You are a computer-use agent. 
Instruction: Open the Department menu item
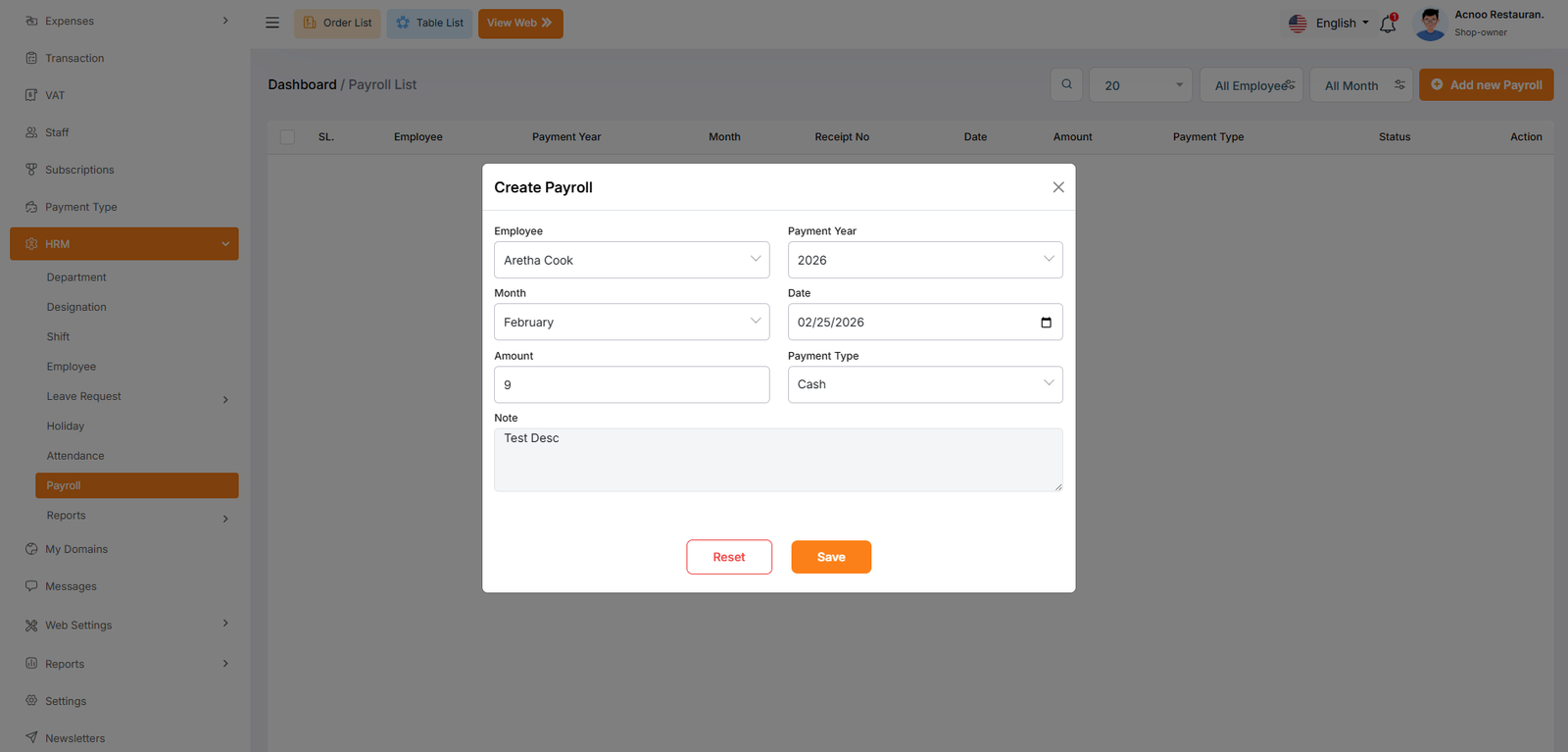76,277
